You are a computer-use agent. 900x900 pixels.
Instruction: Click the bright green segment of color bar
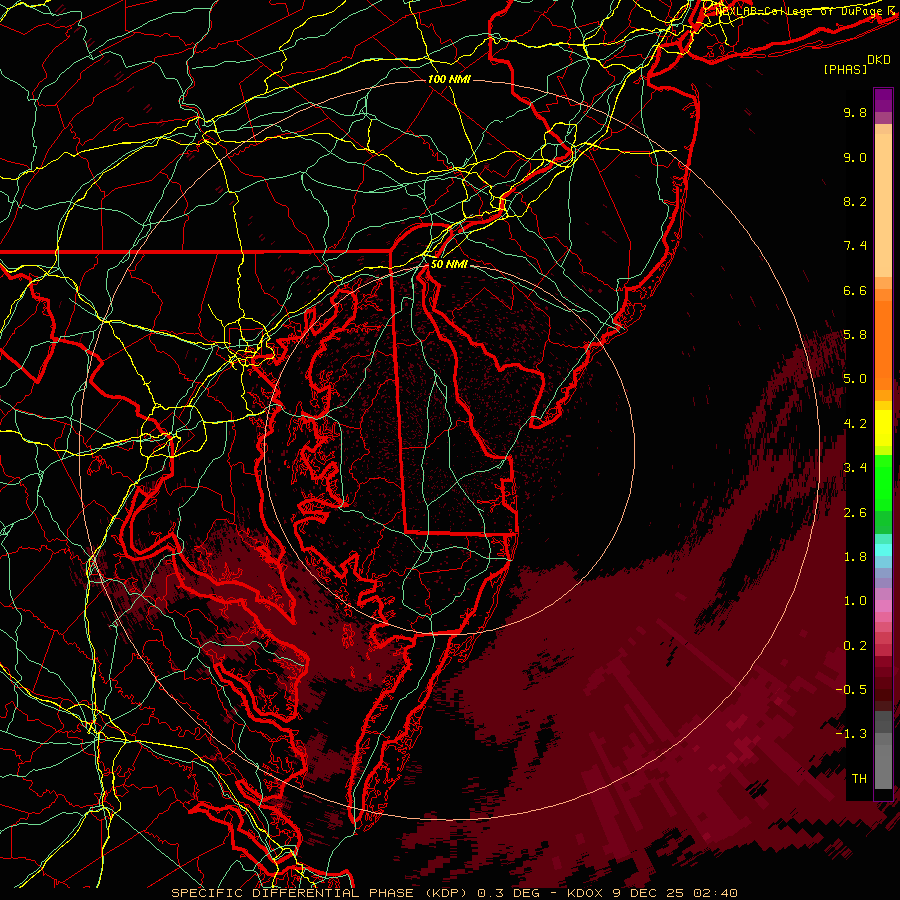(883, 482)
